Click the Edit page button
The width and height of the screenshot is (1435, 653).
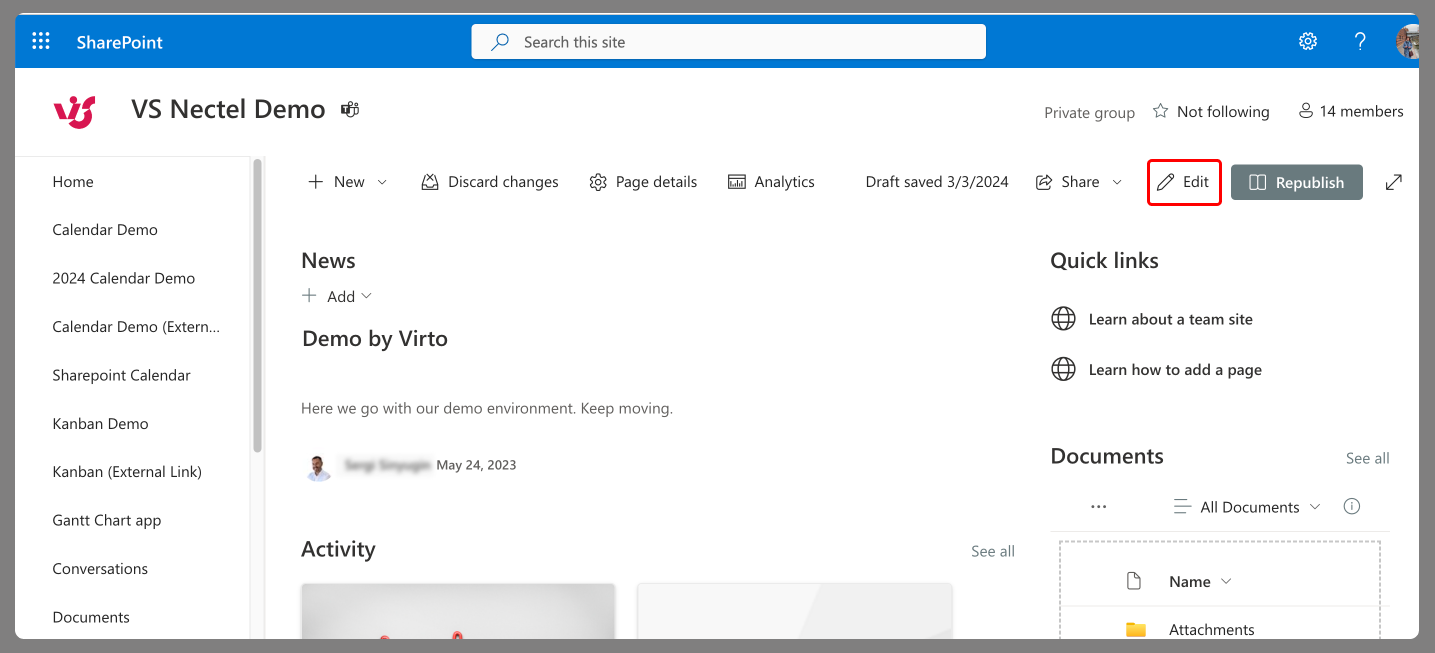(x=1184, y=182)
